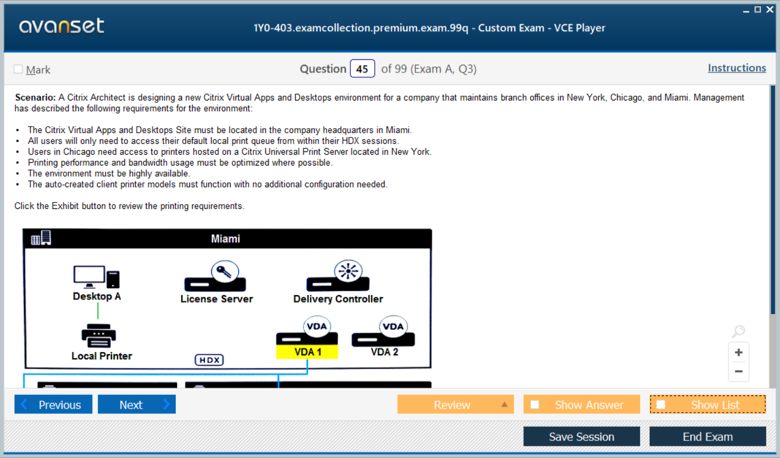Image resolution: width=780 pixels, height=458 pixels.
Task: Click the Desktop A computer icon
Action: (97, 276)
